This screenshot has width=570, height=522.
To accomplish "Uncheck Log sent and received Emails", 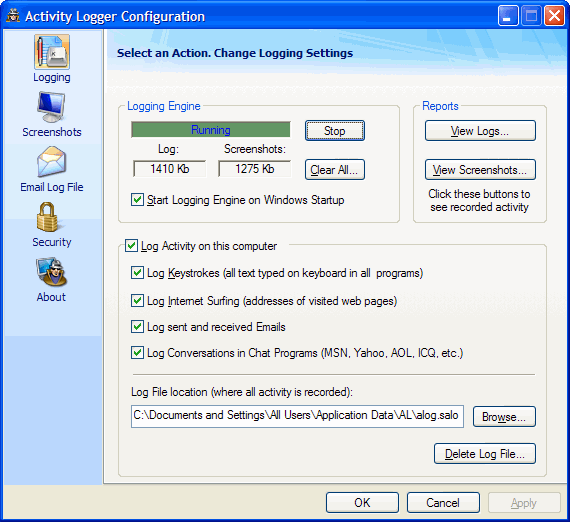I will tap(137, 326).
